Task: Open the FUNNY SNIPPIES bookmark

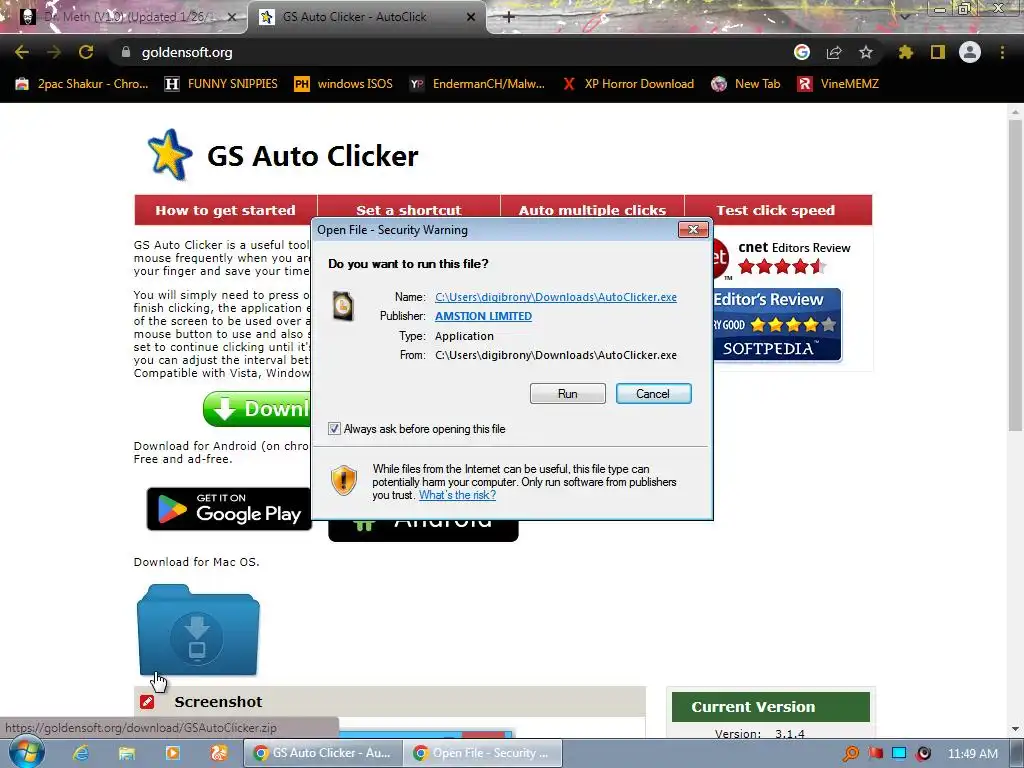Action: [x=221, y=84]
